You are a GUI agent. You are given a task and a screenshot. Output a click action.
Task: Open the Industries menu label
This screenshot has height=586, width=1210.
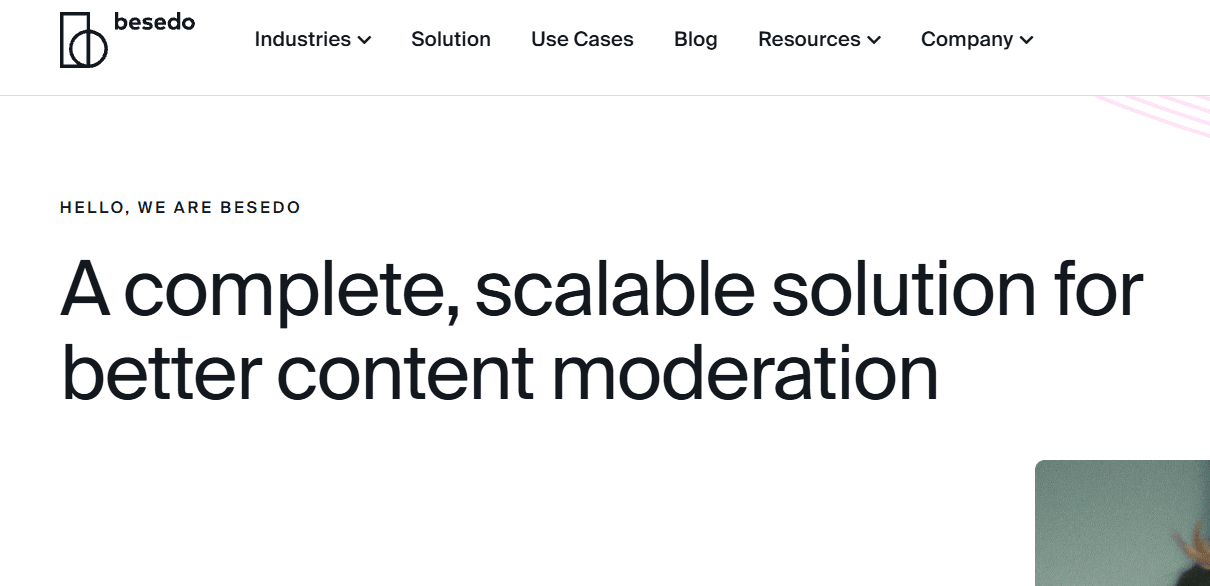tap(303, 39)
